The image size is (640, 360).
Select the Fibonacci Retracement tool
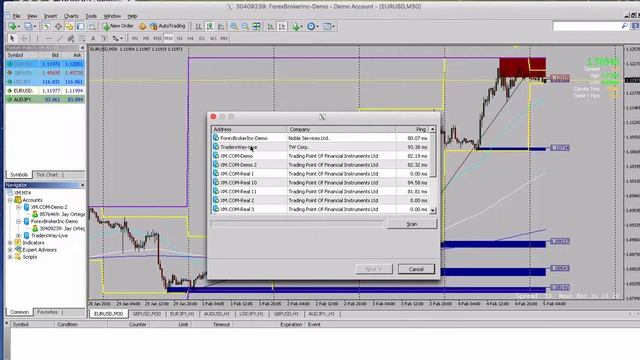pos(82,38)
